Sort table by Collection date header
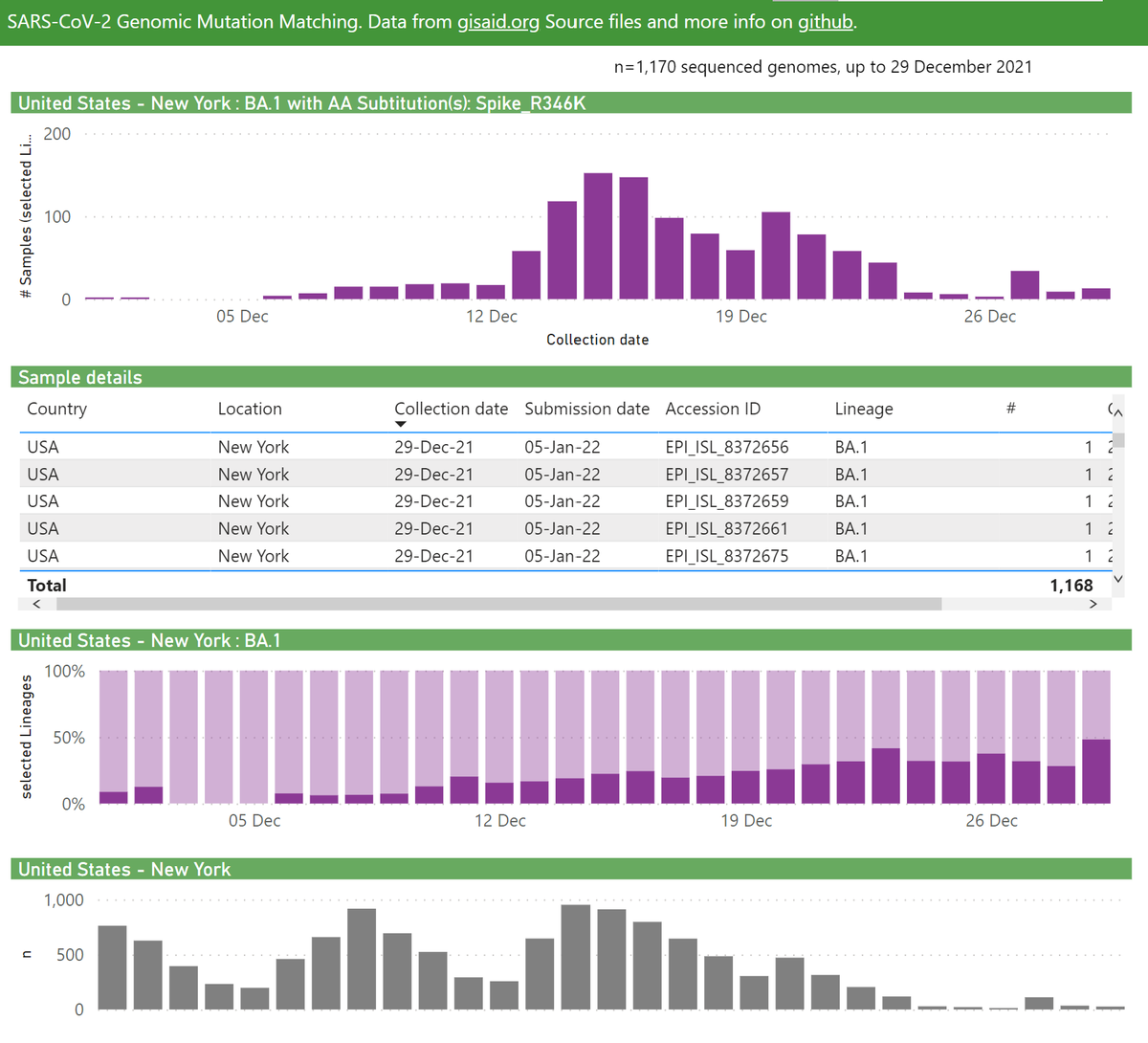The width and height of the screenshot is (1148, 1043). tap(451, 409)
